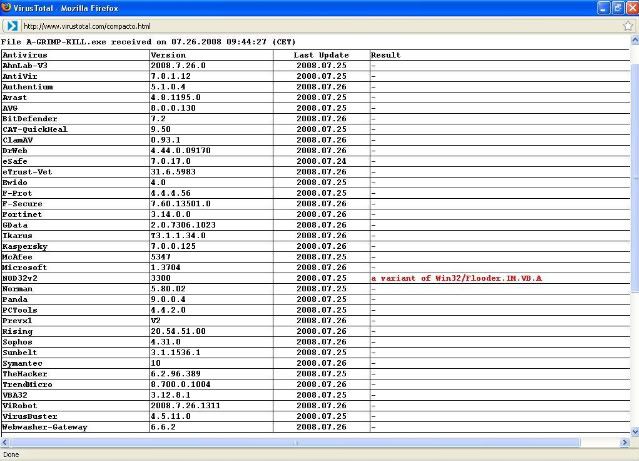Click the 'PCTools' antivirus name
This screenshot has height=461, width=639.
20,310
